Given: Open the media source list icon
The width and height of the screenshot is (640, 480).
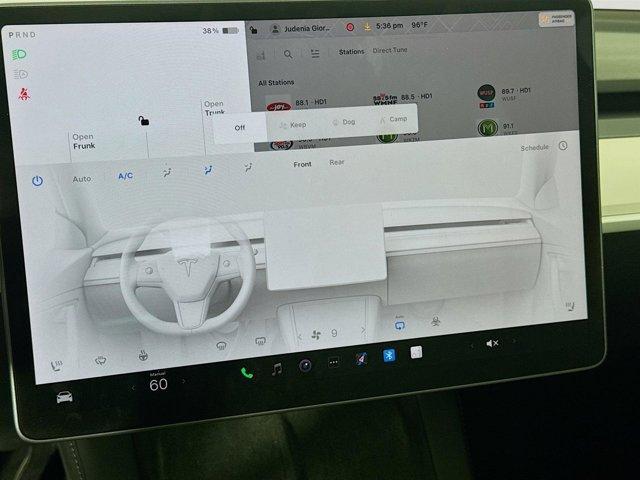Looking at the screenshot, I should (x=315, y=53).
